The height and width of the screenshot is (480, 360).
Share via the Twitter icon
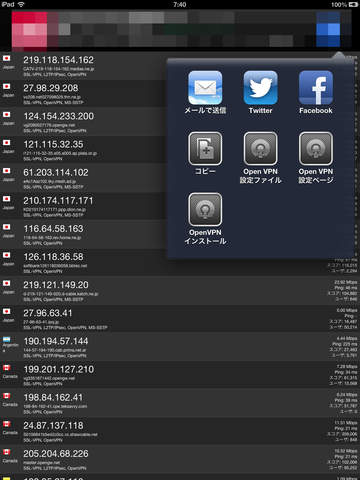(260, 88)
